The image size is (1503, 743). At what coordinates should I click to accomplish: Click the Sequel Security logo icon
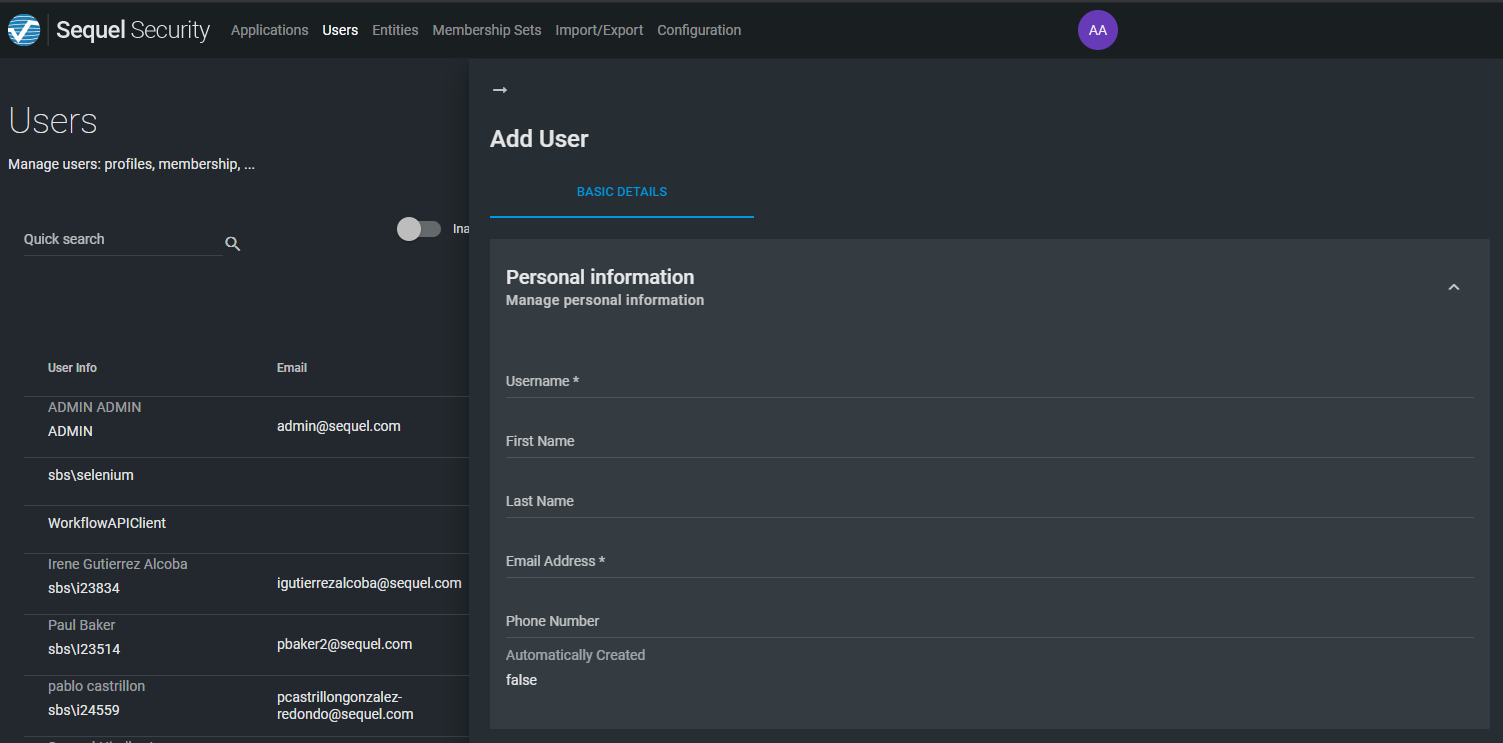pyautogui.click(x=24, y=30)
